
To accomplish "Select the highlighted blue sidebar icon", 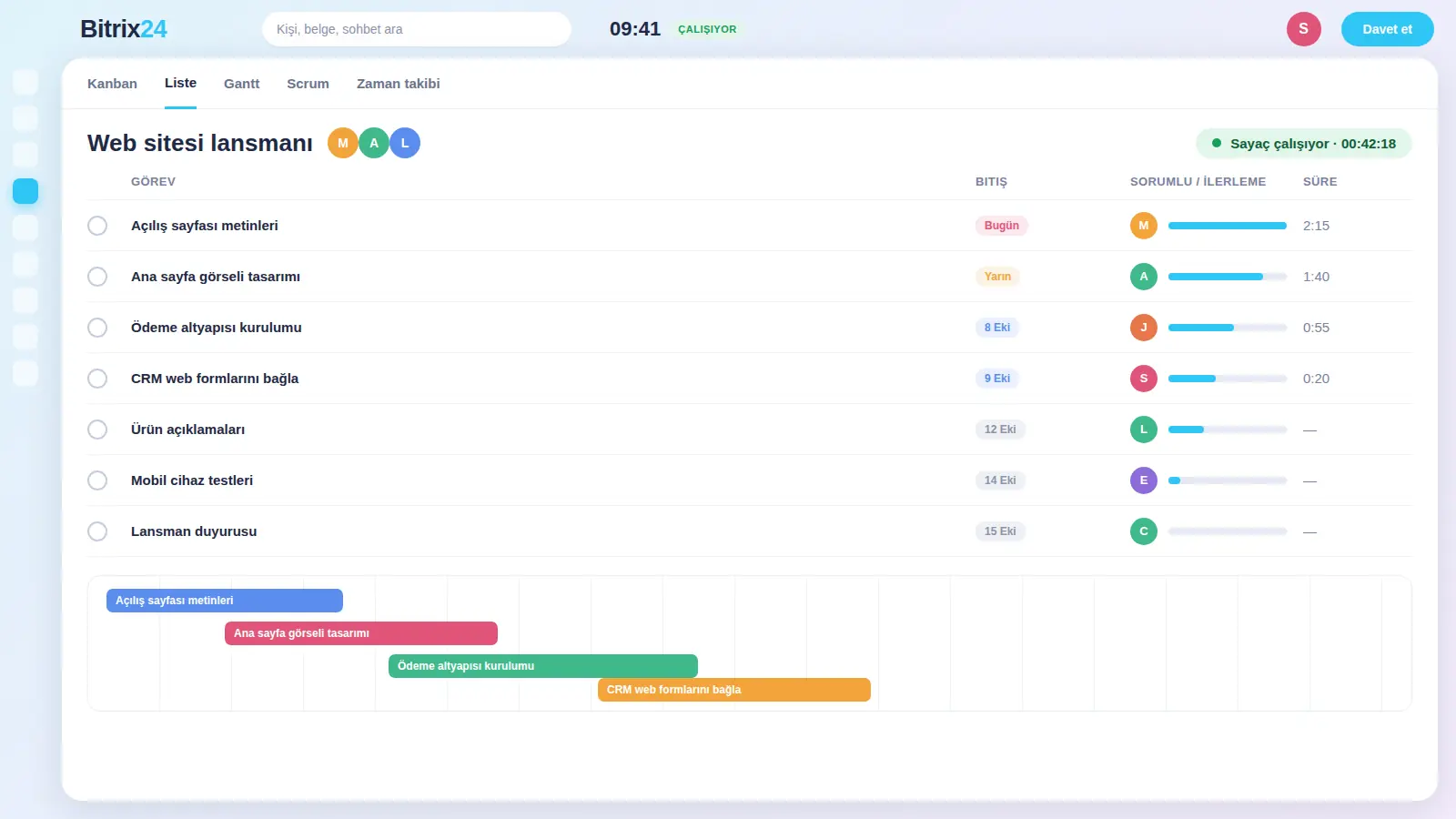I will 25,191.
